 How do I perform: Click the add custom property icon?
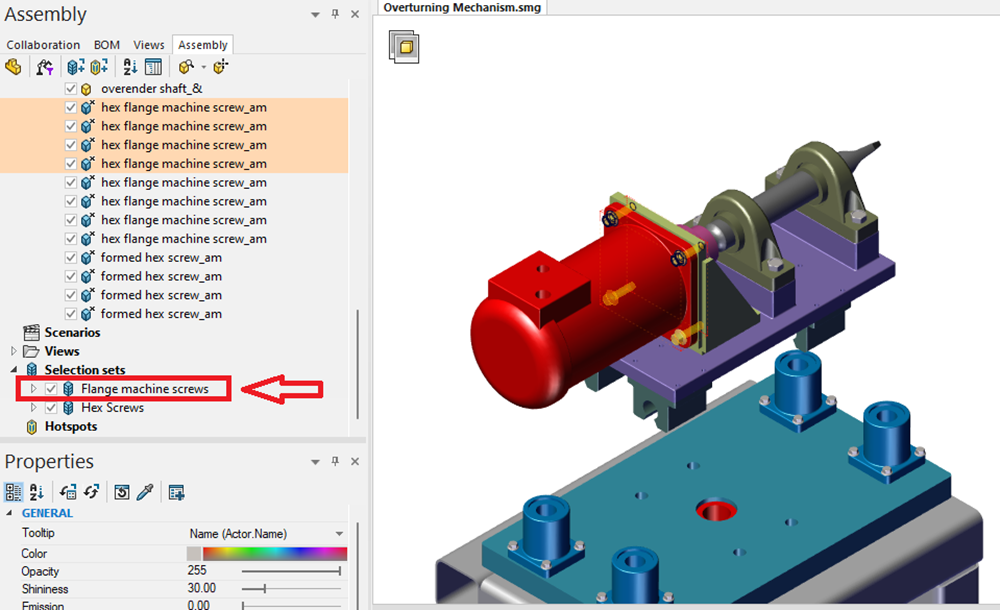pyautogui.click(x=177, y=492)
